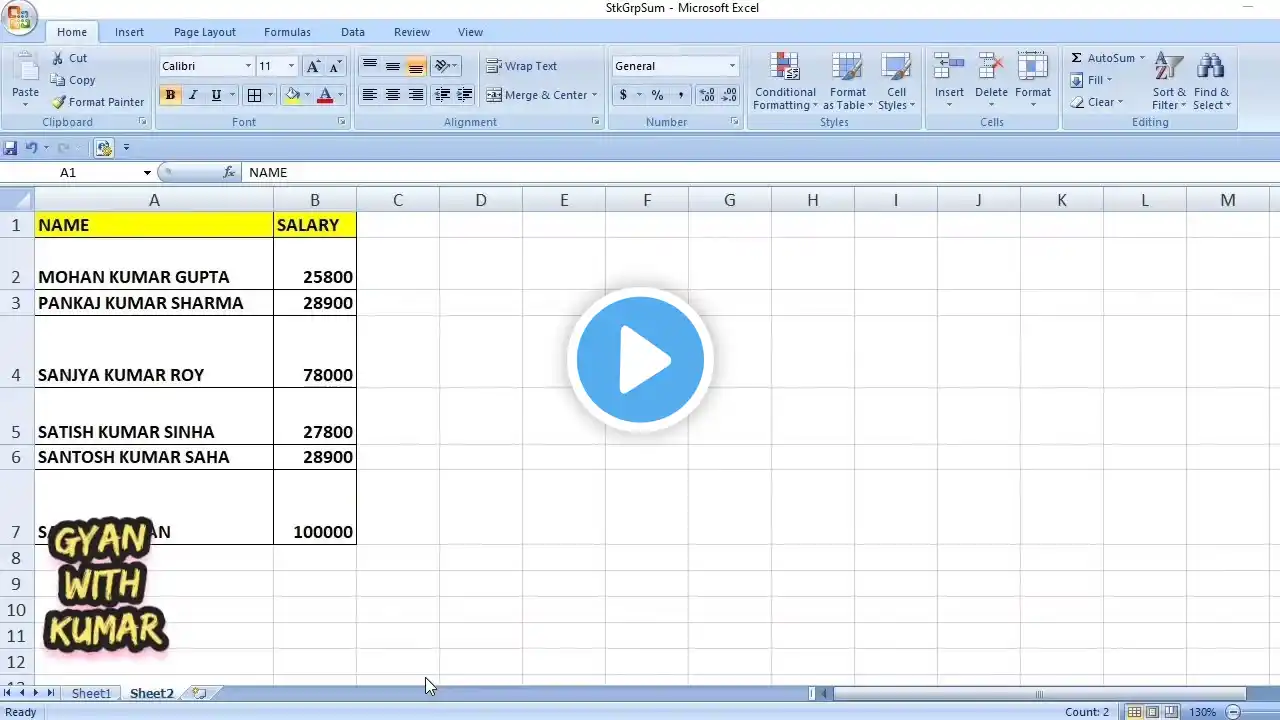Open the Data tab
The width and height of the screenshot is (1280, 720).
(353, 32)
